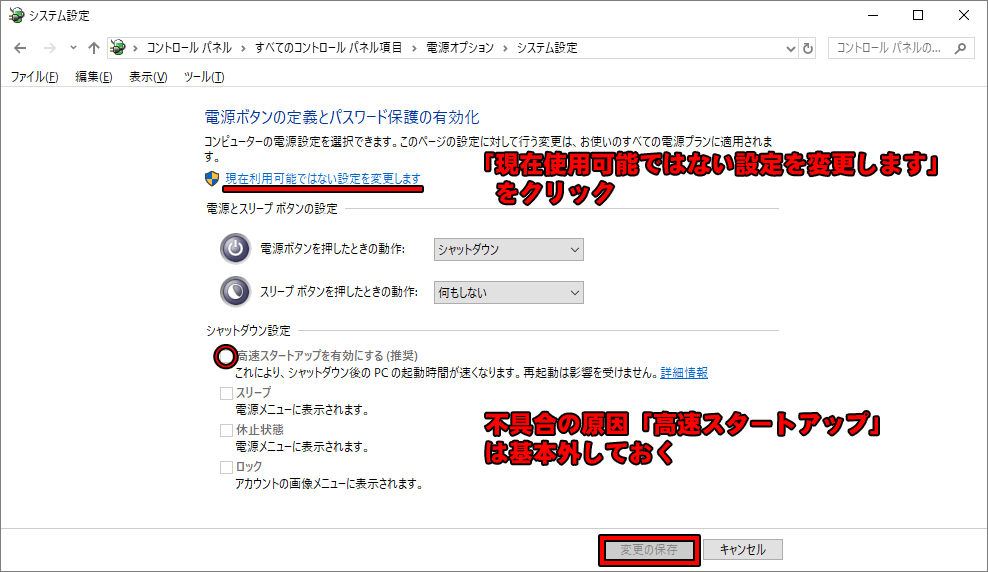Toggle the ロック checkbox
This screenshot has width=988, height=572.
pyautogui.click(x=226, y=467)
